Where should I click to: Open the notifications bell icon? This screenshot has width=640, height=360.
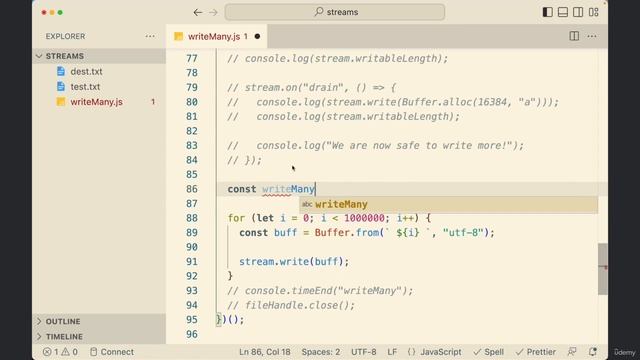point(593,352)
